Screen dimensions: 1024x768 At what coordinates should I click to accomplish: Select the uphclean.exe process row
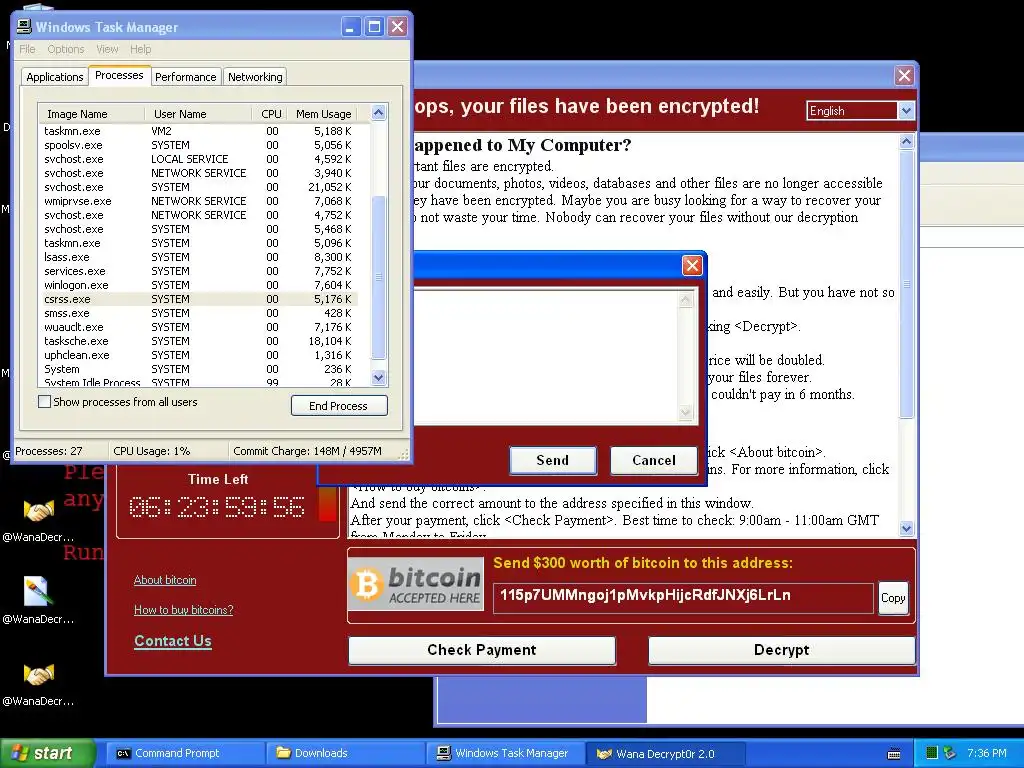click(199, 355)
